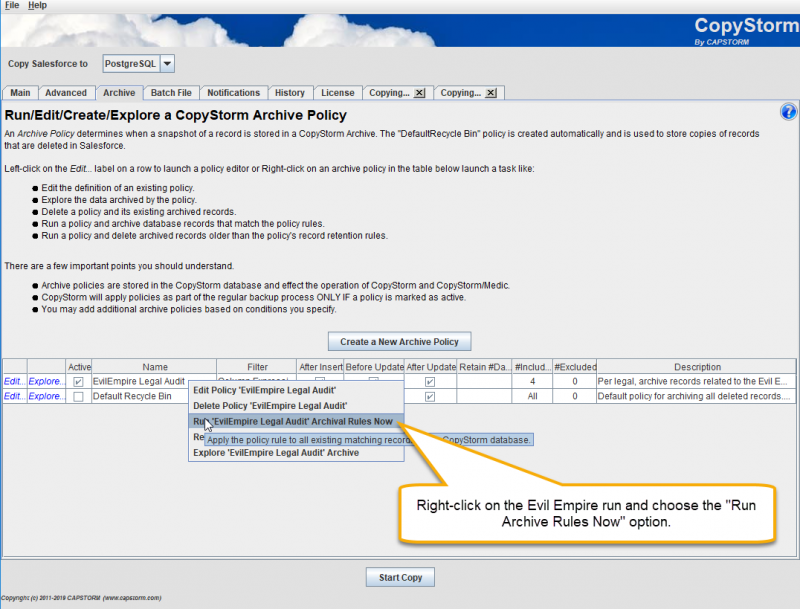The image size is (800, 609).
Task: Click Edit on the Default Recycle Bin row
Action: [x=12, y=395]
